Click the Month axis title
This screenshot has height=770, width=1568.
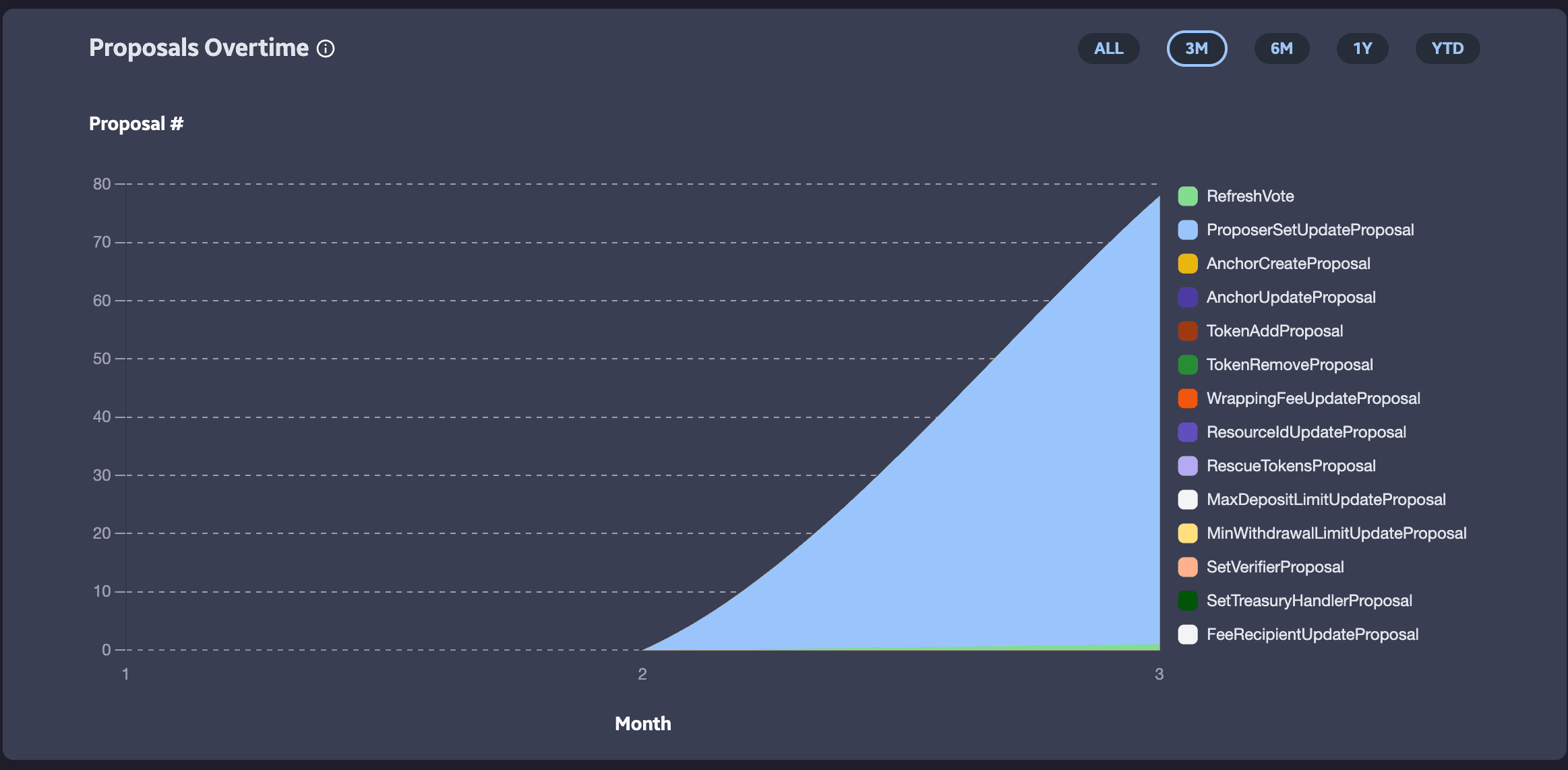[x=643, y=723]
